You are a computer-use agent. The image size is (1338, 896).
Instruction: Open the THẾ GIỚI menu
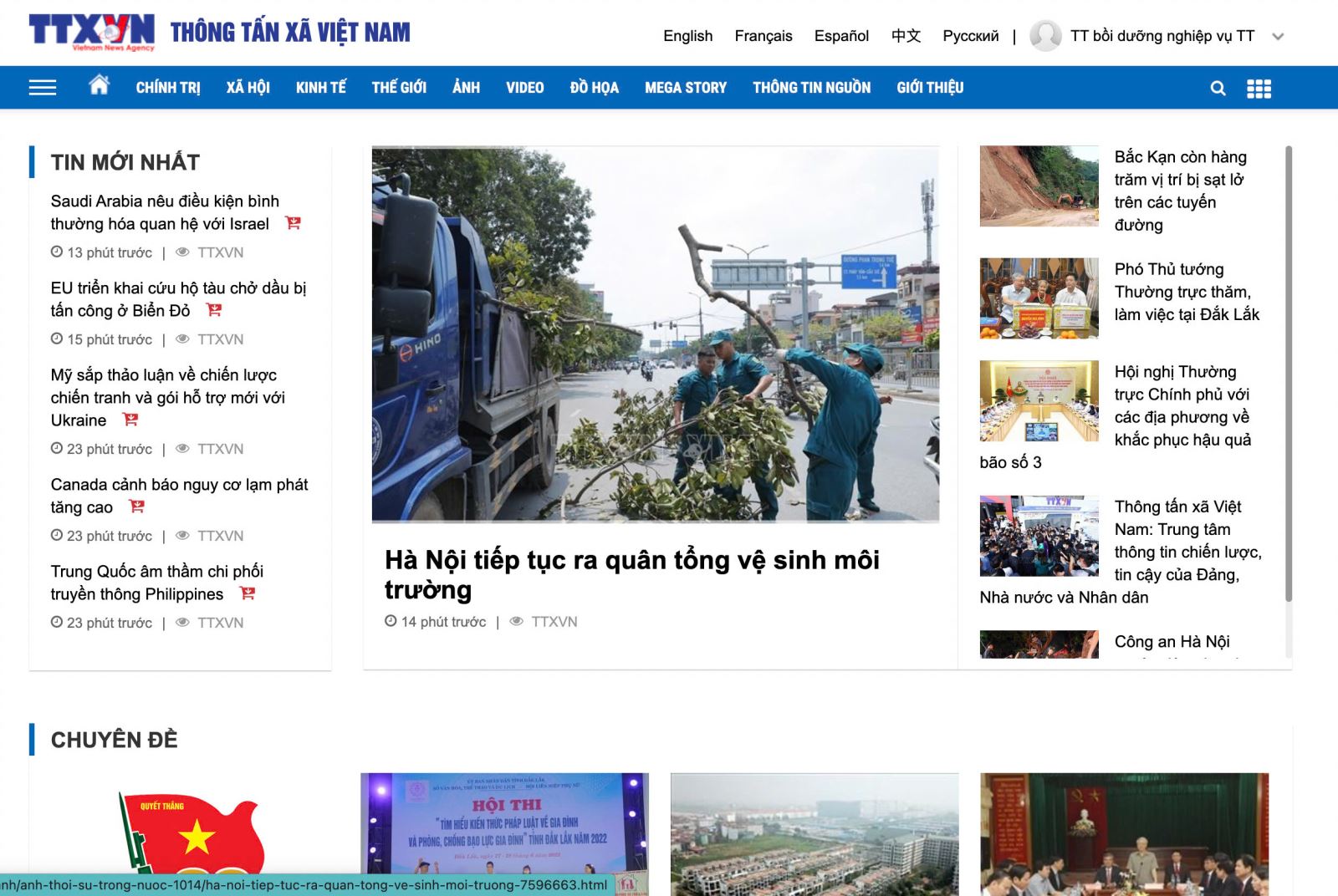(399, 88)
